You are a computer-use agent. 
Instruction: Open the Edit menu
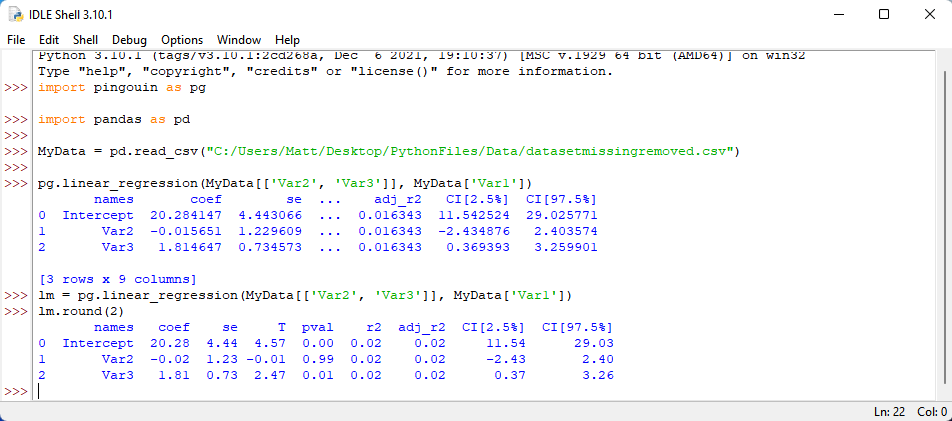(x=49, y=39)
